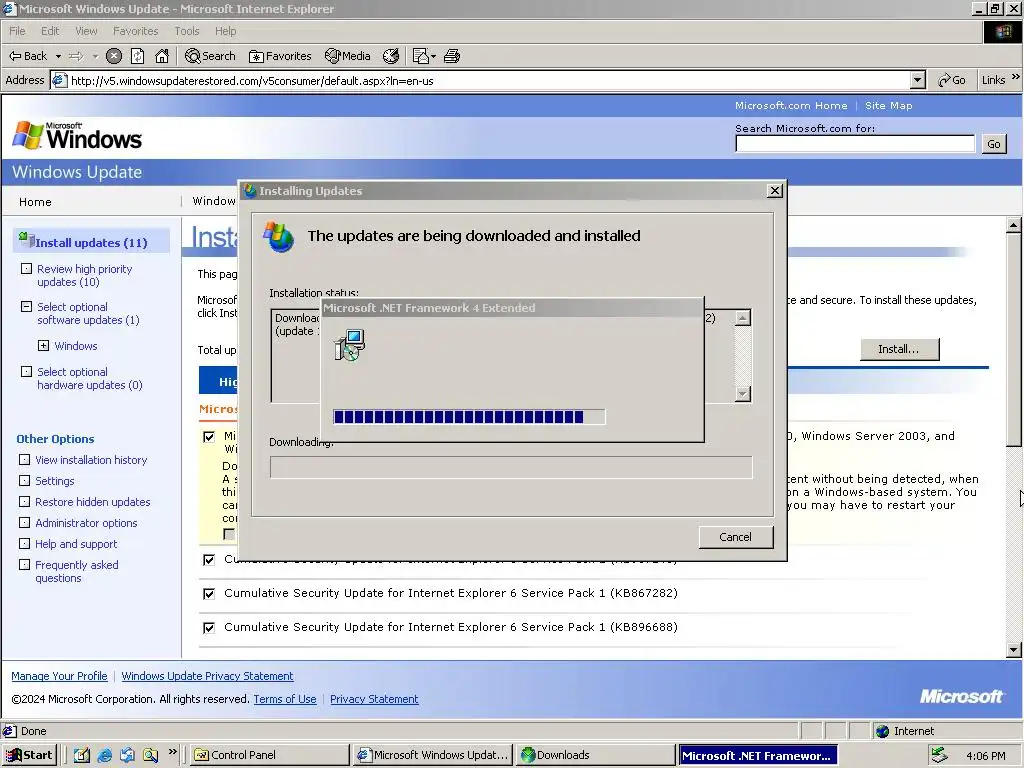
Task: Click the Go button beside the address bar
Action: pyautogui.click(x=952, y=80)
